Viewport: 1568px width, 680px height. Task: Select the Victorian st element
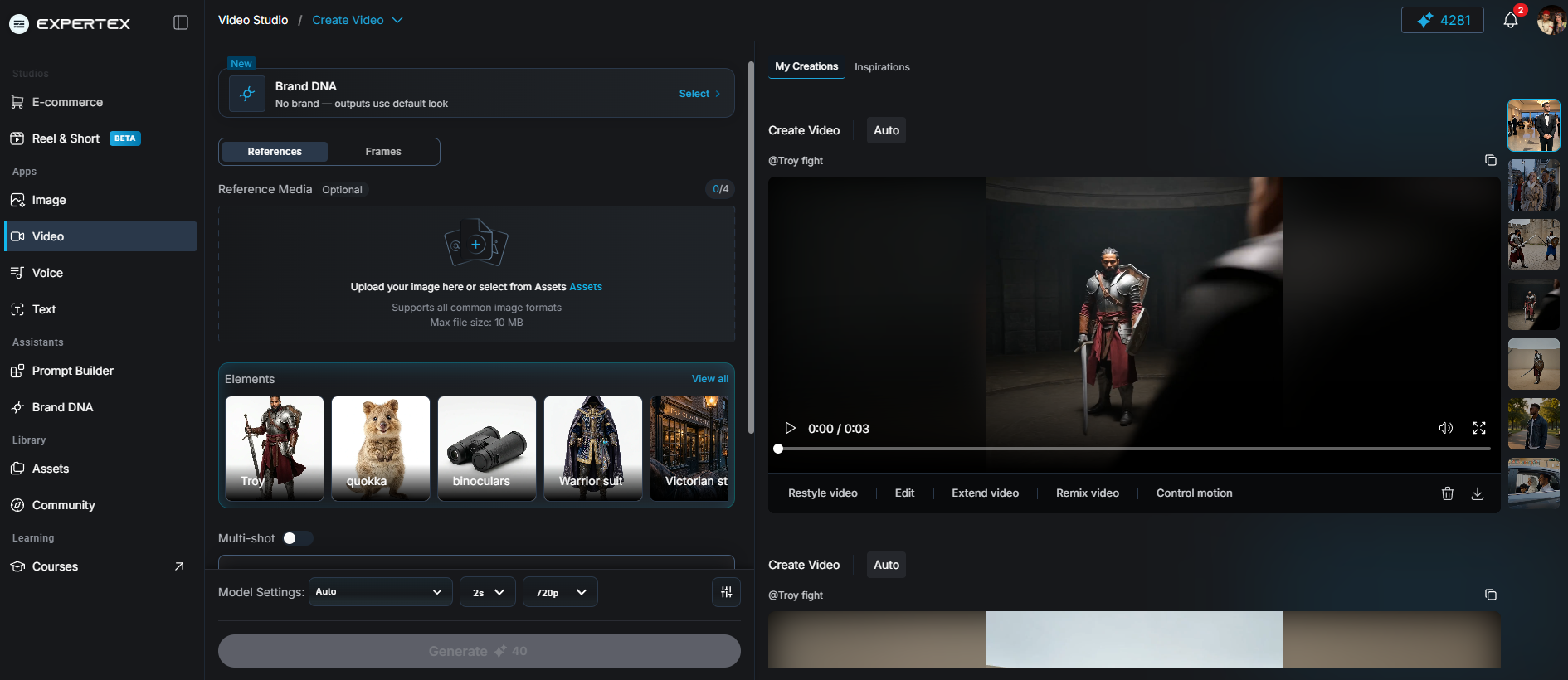click(x=689, y=449)
